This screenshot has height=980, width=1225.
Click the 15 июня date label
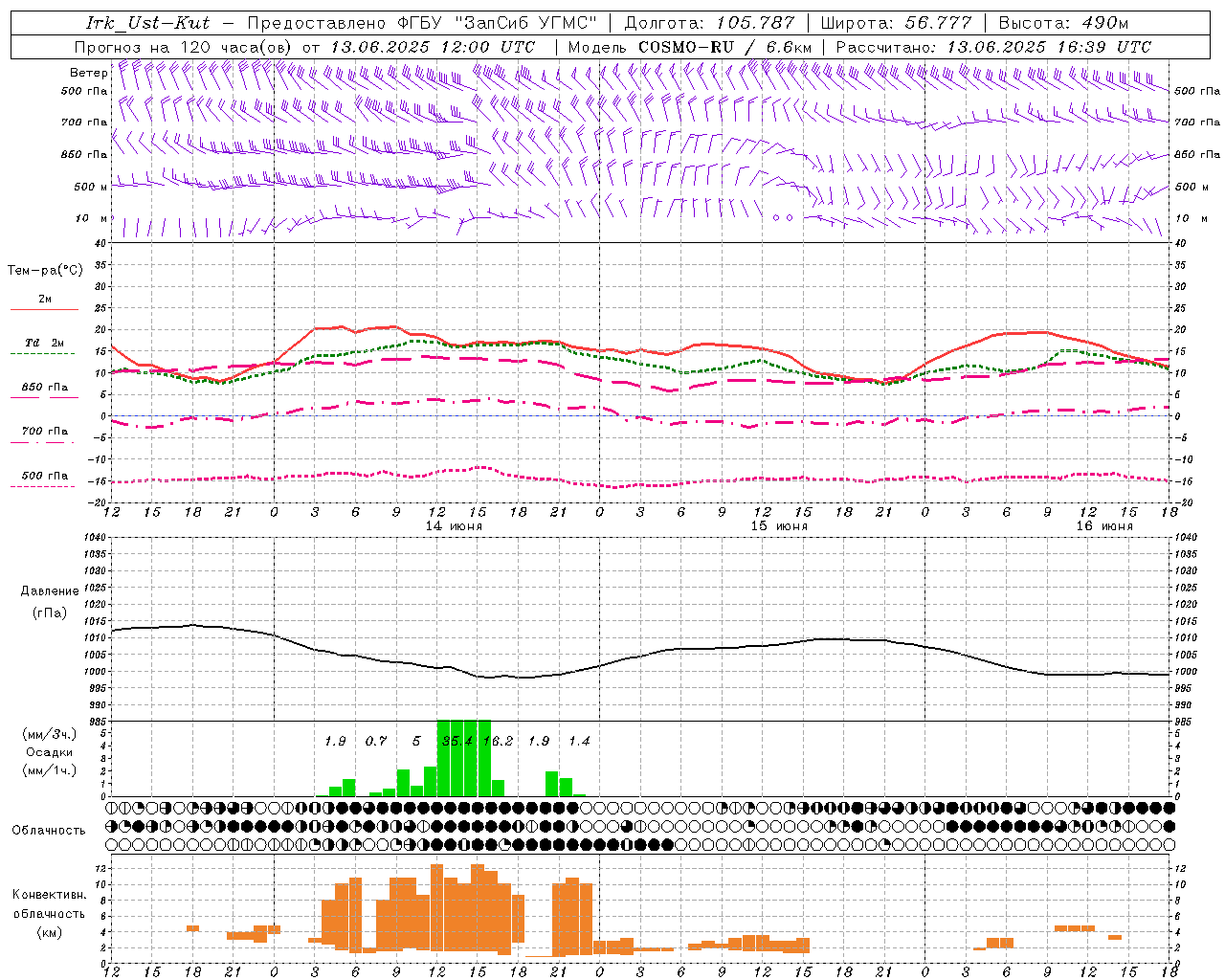click(779, 526)
